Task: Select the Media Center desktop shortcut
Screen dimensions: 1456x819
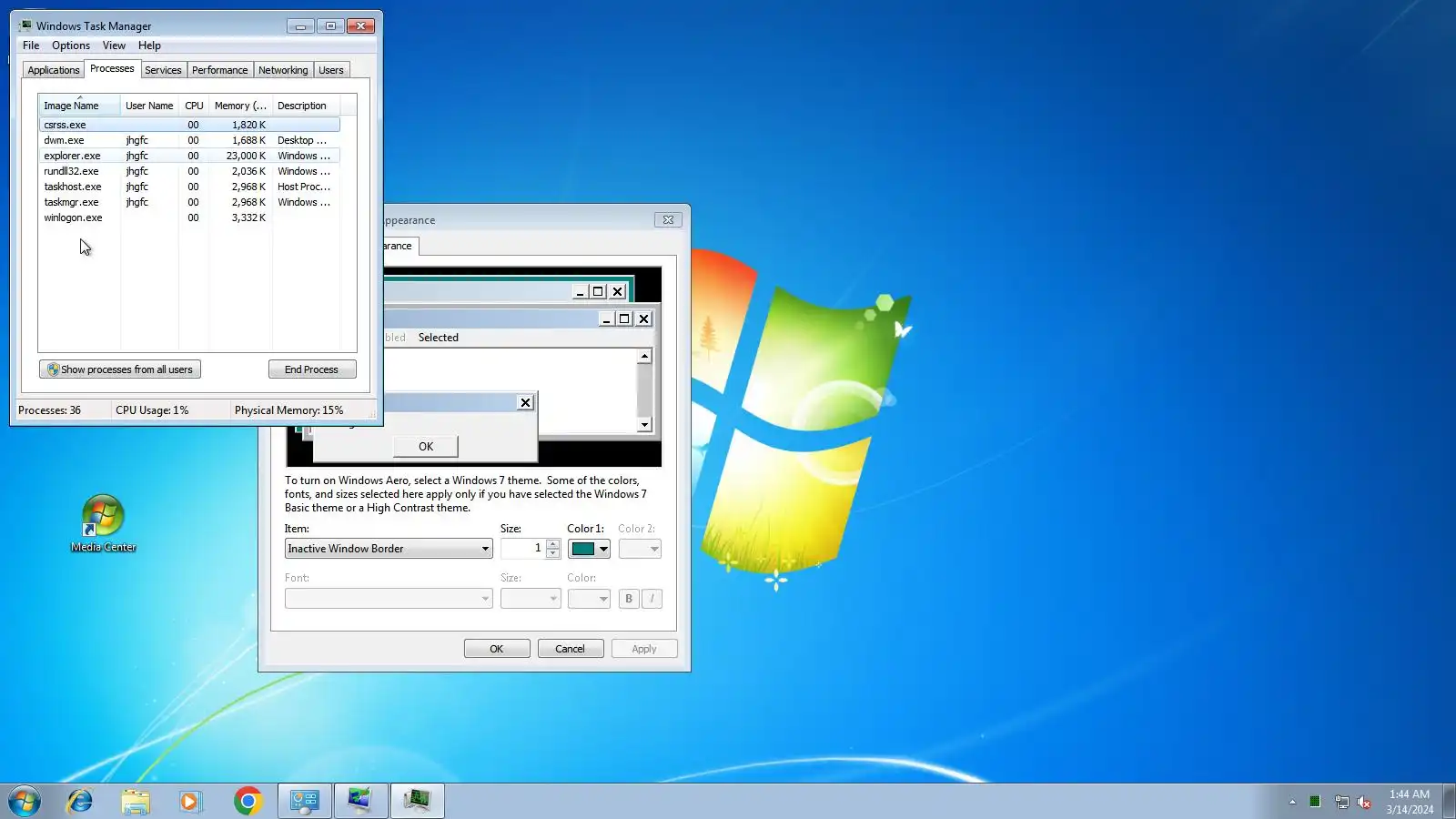Action: tap(104, 523)
